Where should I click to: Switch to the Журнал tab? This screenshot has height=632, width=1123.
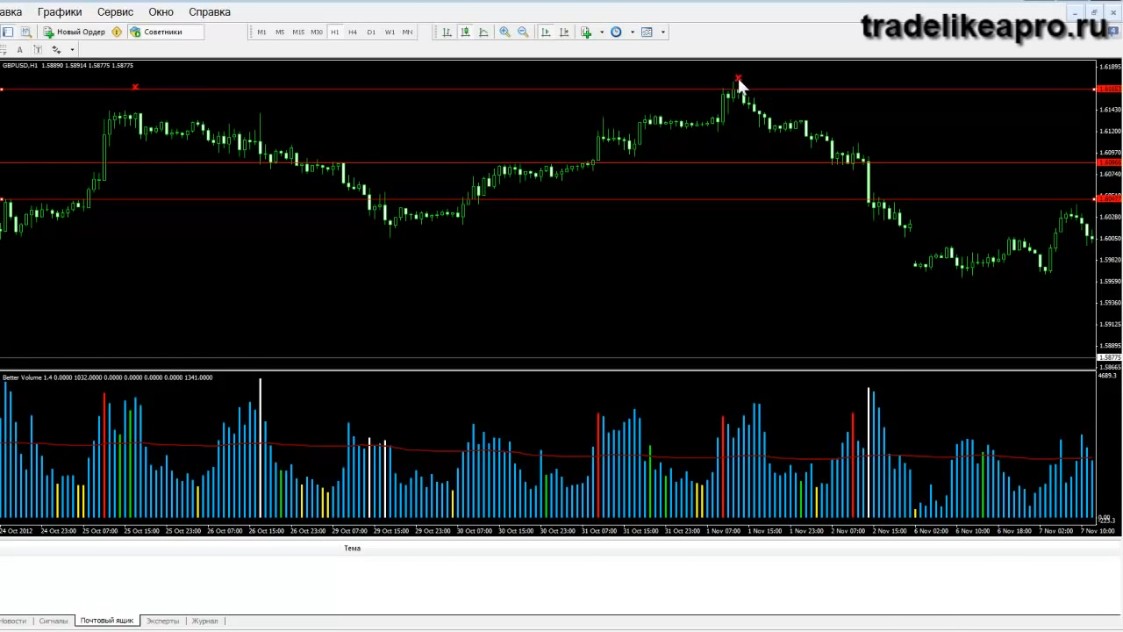[205, 621]
